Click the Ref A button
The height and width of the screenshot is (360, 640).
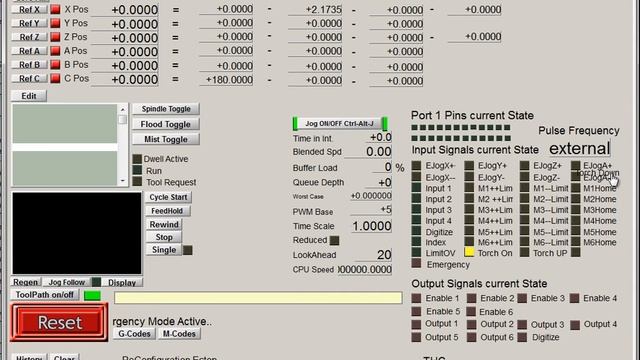tap(29, 51)
